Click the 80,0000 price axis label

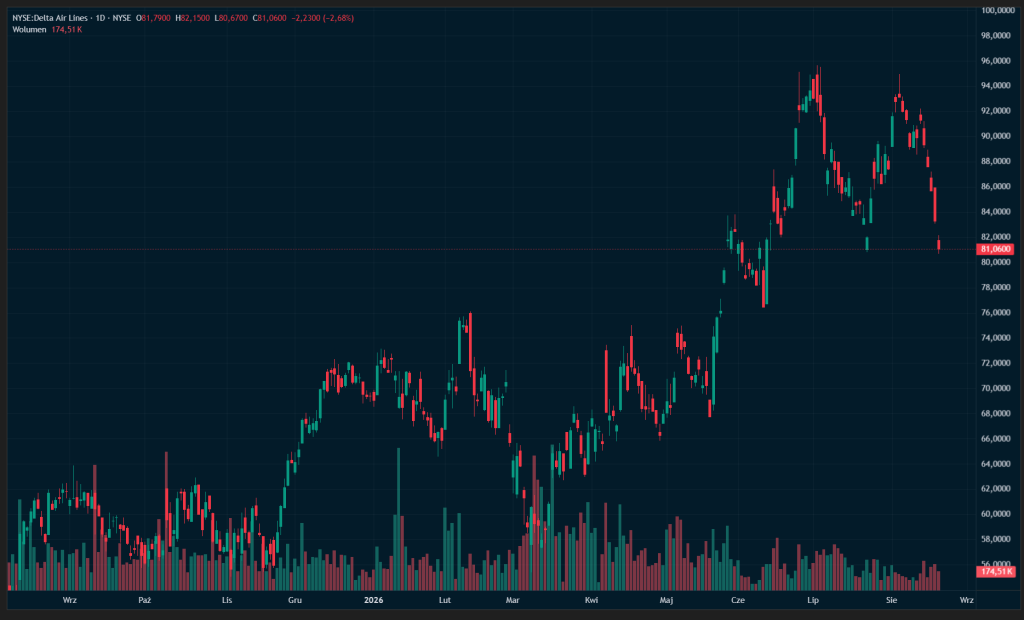point(997,262)
